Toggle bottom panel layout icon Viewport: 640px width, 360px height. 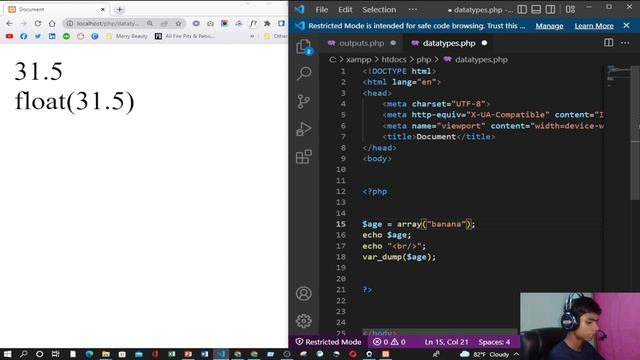(x=536, y=9)
